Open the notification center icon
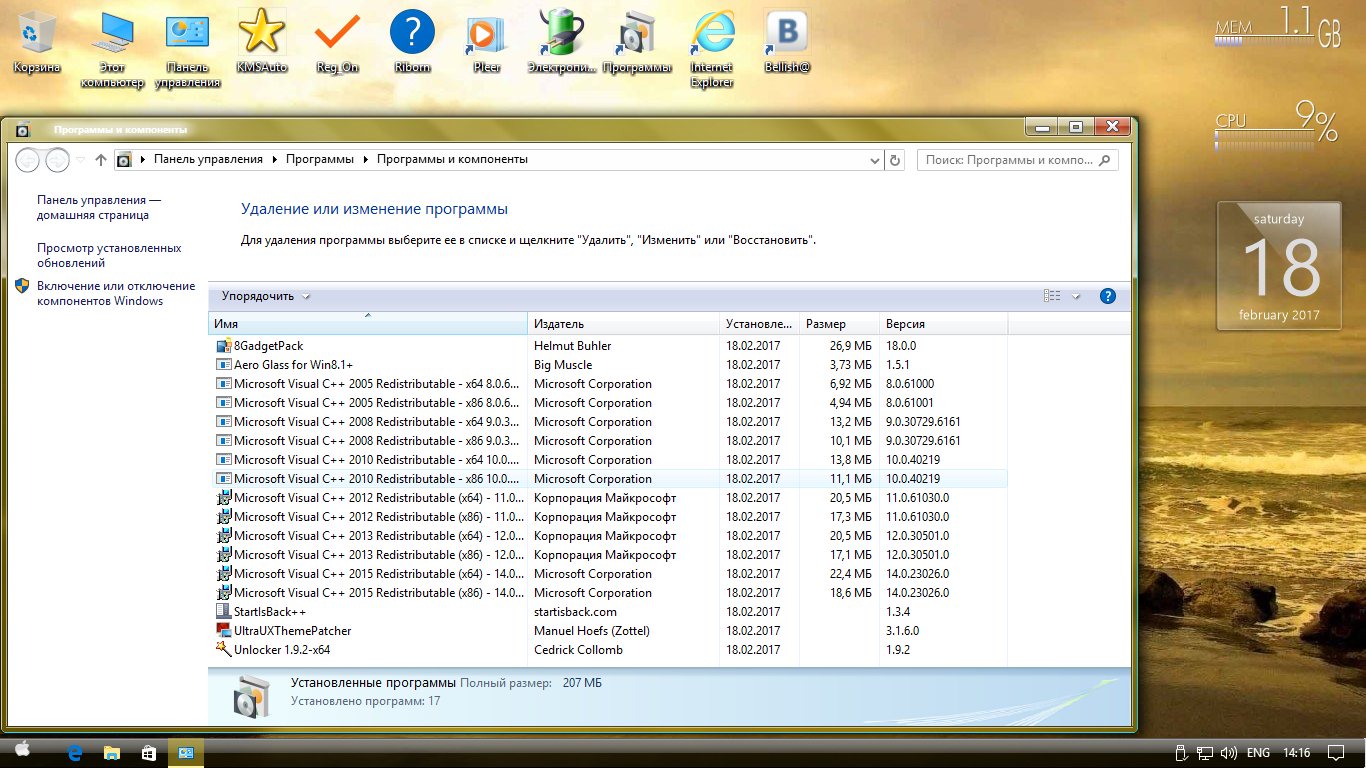Viewport: 1366px width, 768px height. (1334, 752)
